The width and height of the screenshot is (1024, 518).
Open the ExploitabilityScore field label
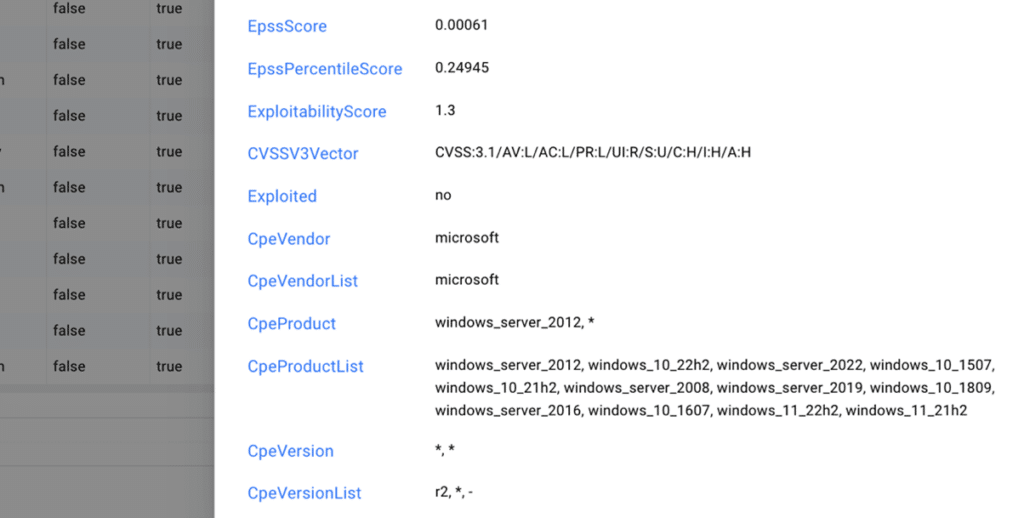coord(317,112)
